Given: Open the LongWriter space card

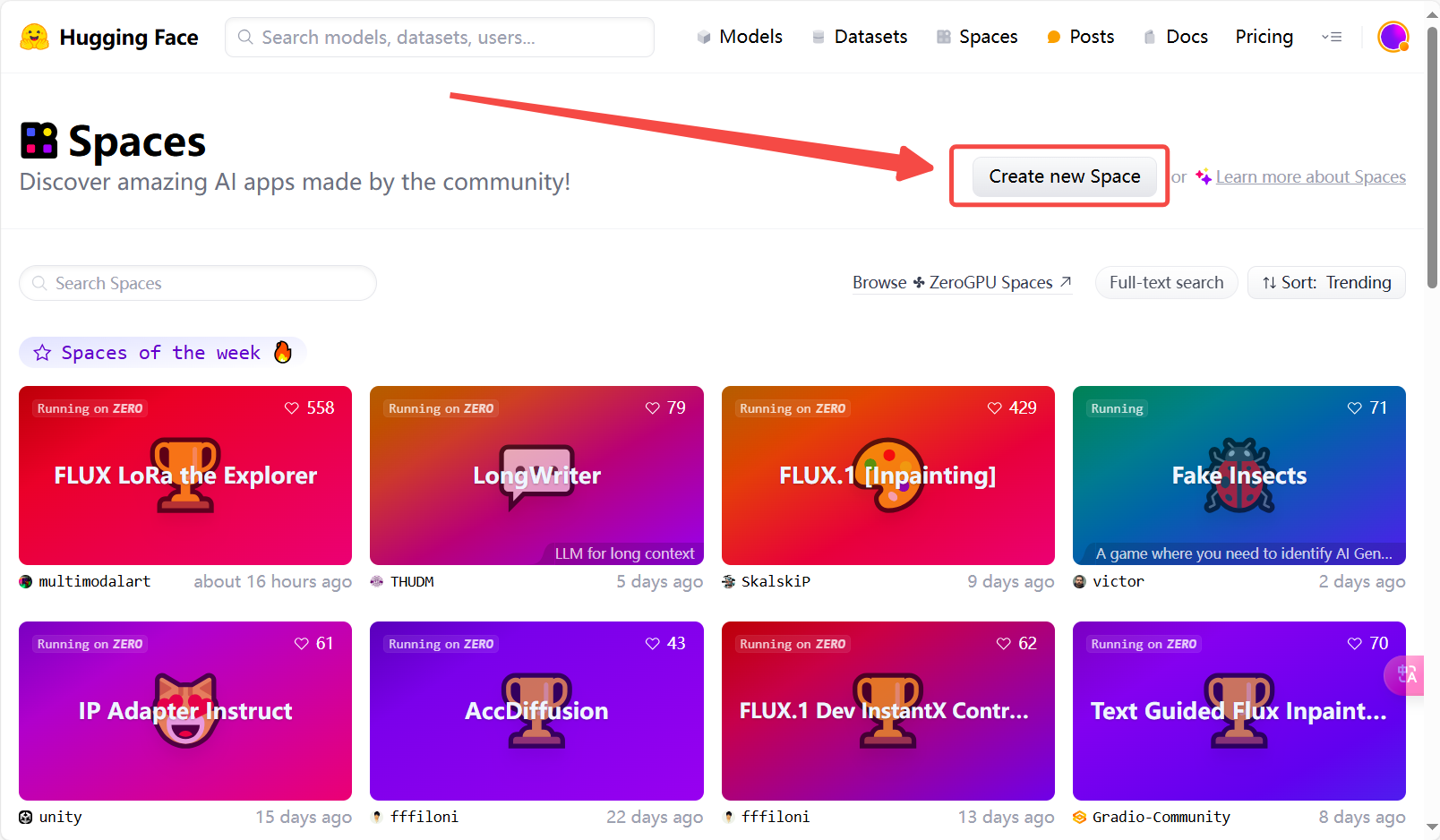Looking at the screenshot, I should coord(536,476).
